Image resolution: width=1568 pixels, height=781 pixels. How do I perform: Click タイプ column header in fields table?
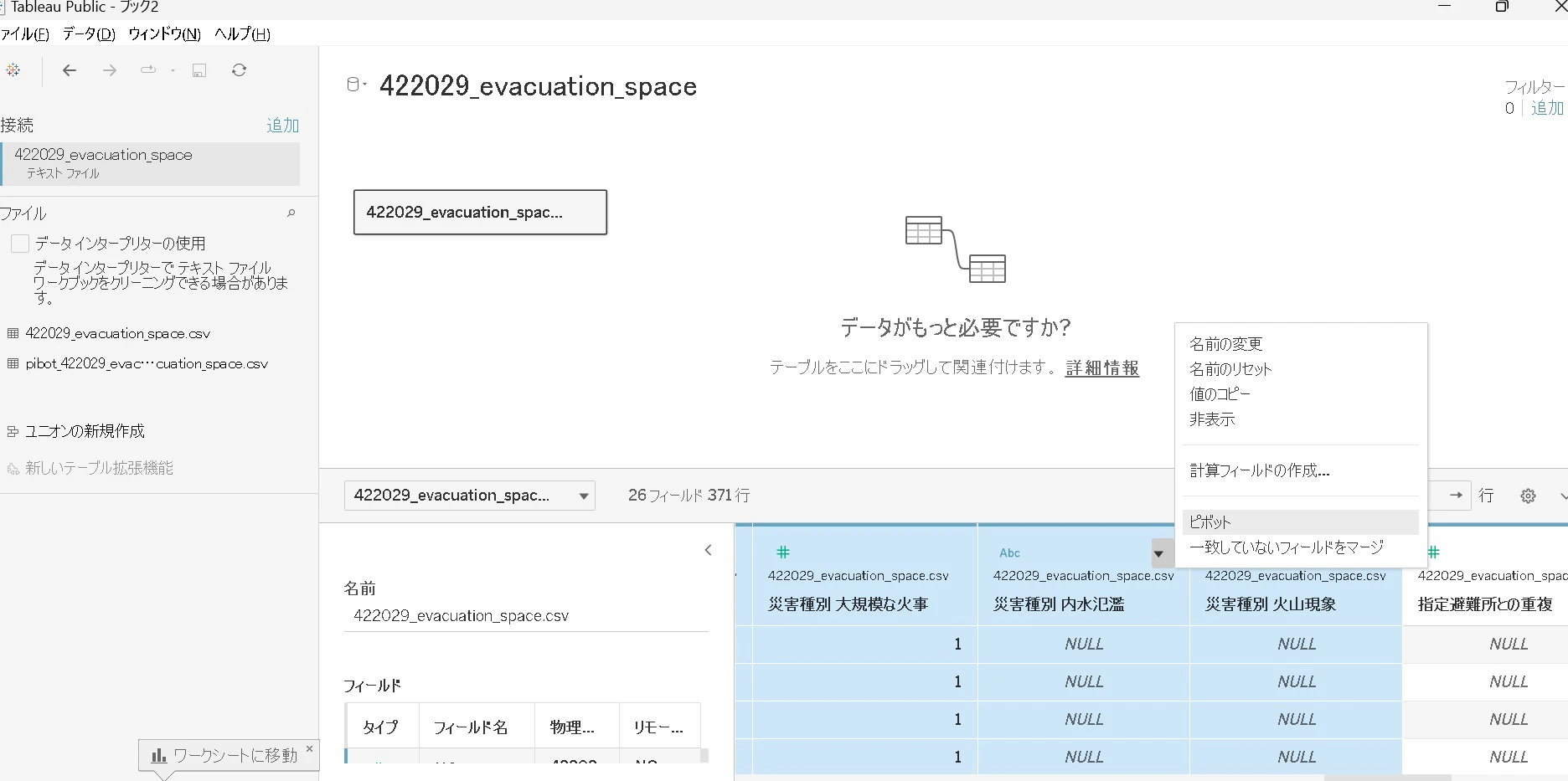click(x=381, y=727)
